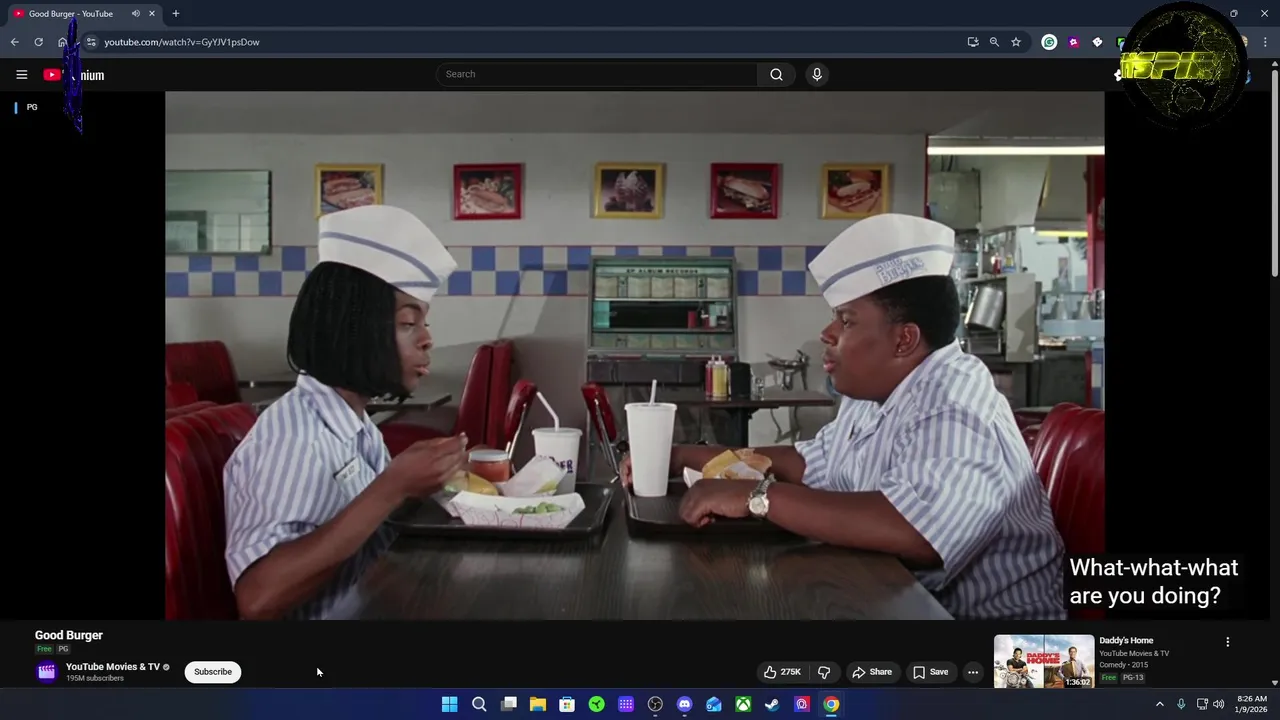1280x720 pixels.
Task: Open a new tab with the plus icon
Action: pyautogui.click(x=176, y=14)
